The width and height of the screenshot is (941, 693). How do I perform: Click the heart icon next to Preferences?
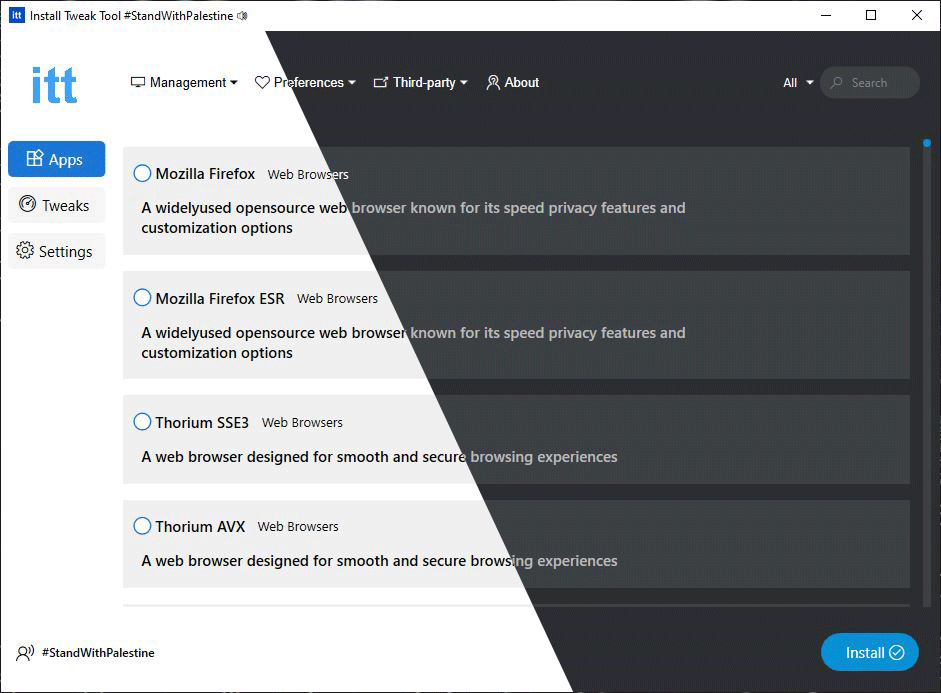coord(260,83)
